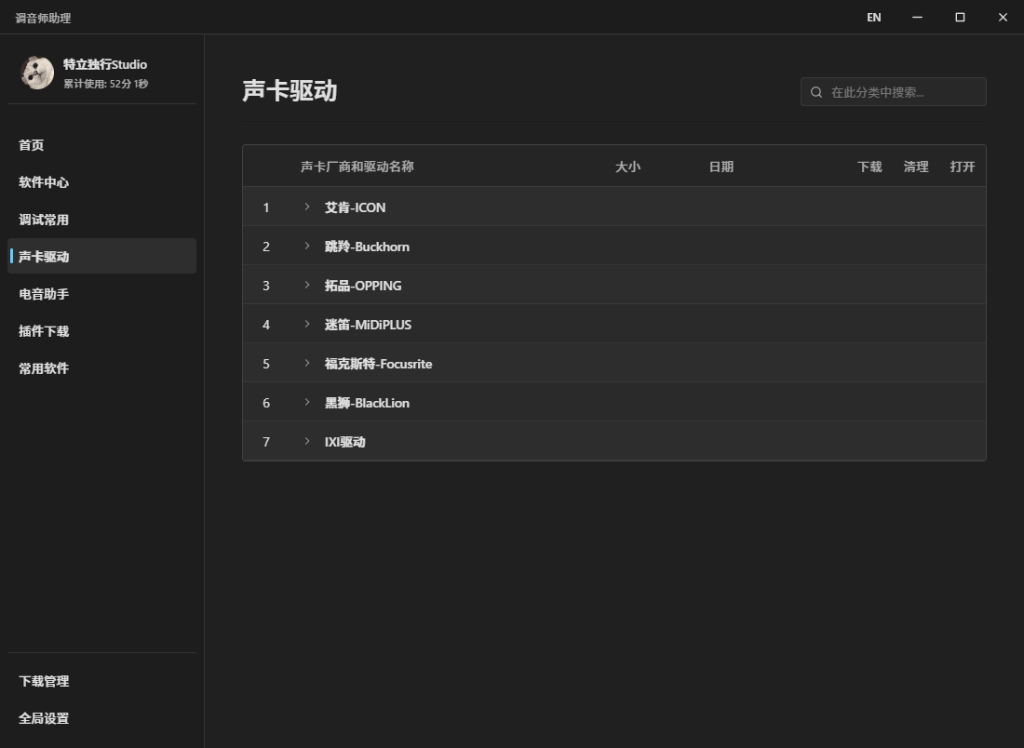Screen dimensions: 1024x748
Task: Expand the 福克斯特-Focusrite entry
Action: coord(308,363)
